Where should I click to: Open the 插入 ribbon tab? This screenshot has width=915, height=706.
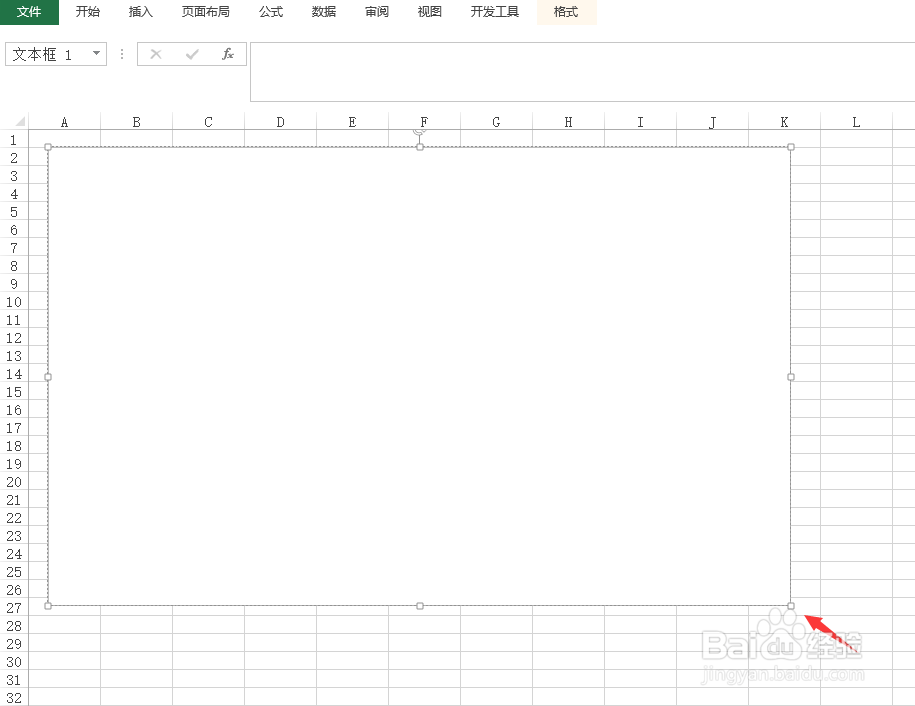pos(141,12)
